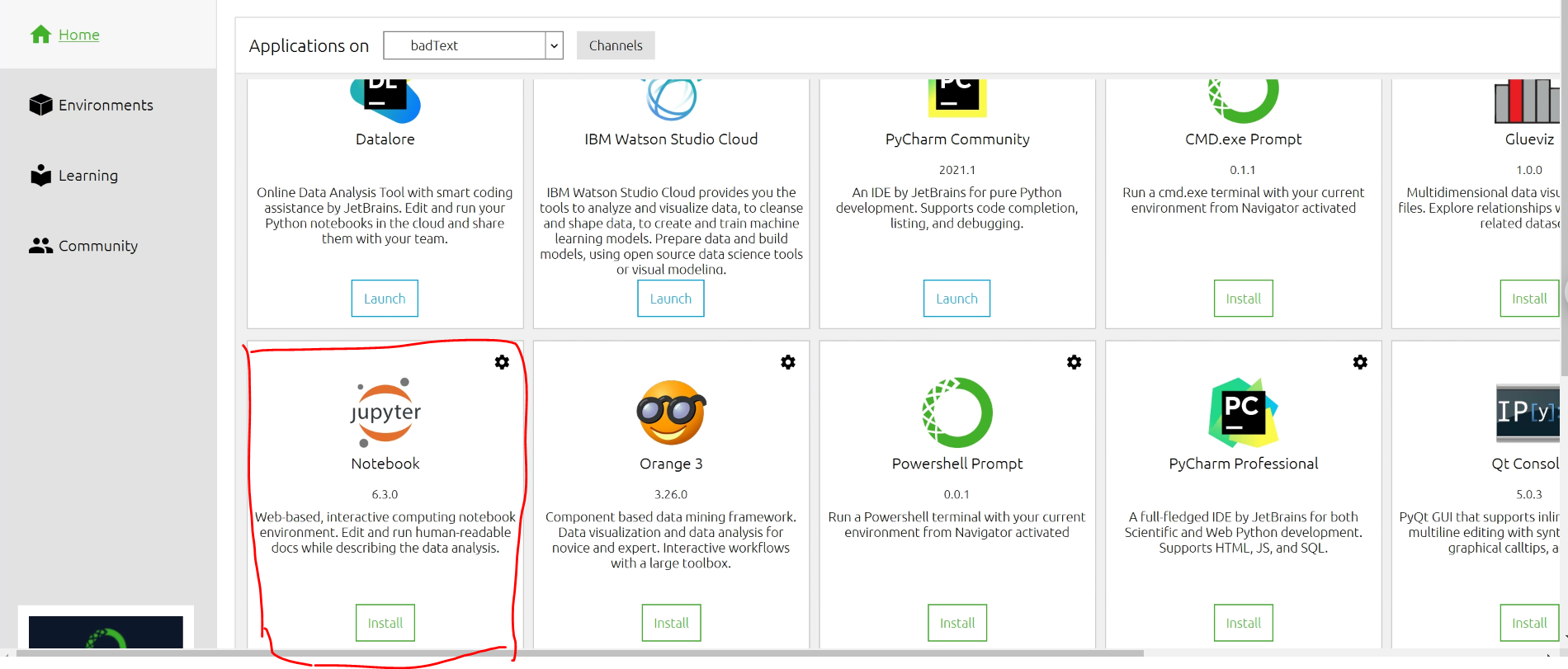Open PyCharm Professional gear settings
Viewport: 1568px width, 669px height.
point(1360,362)
